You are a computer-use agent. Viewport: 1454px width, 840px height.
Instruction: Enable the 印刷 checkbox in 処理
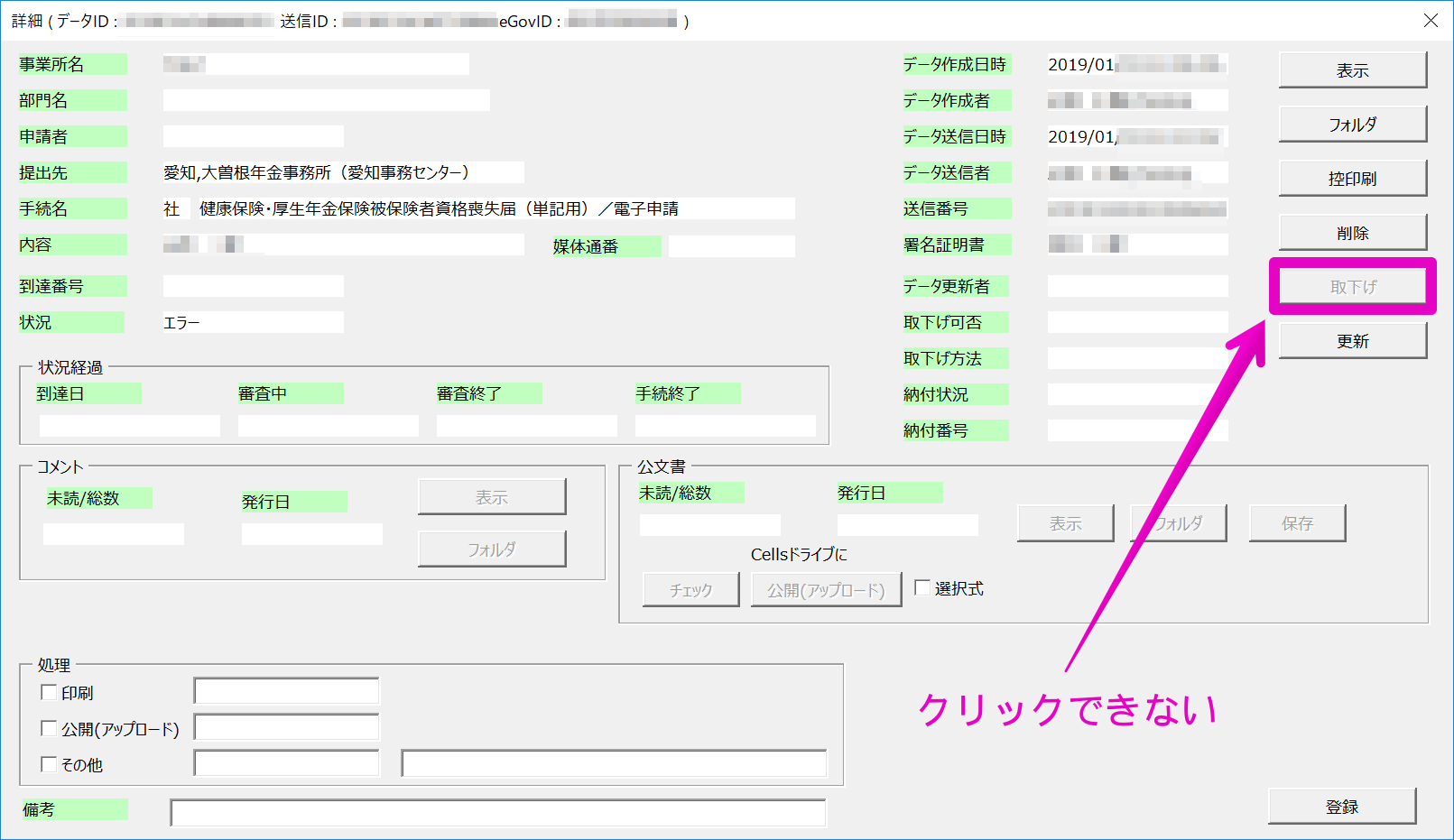[x=49, y=692]
